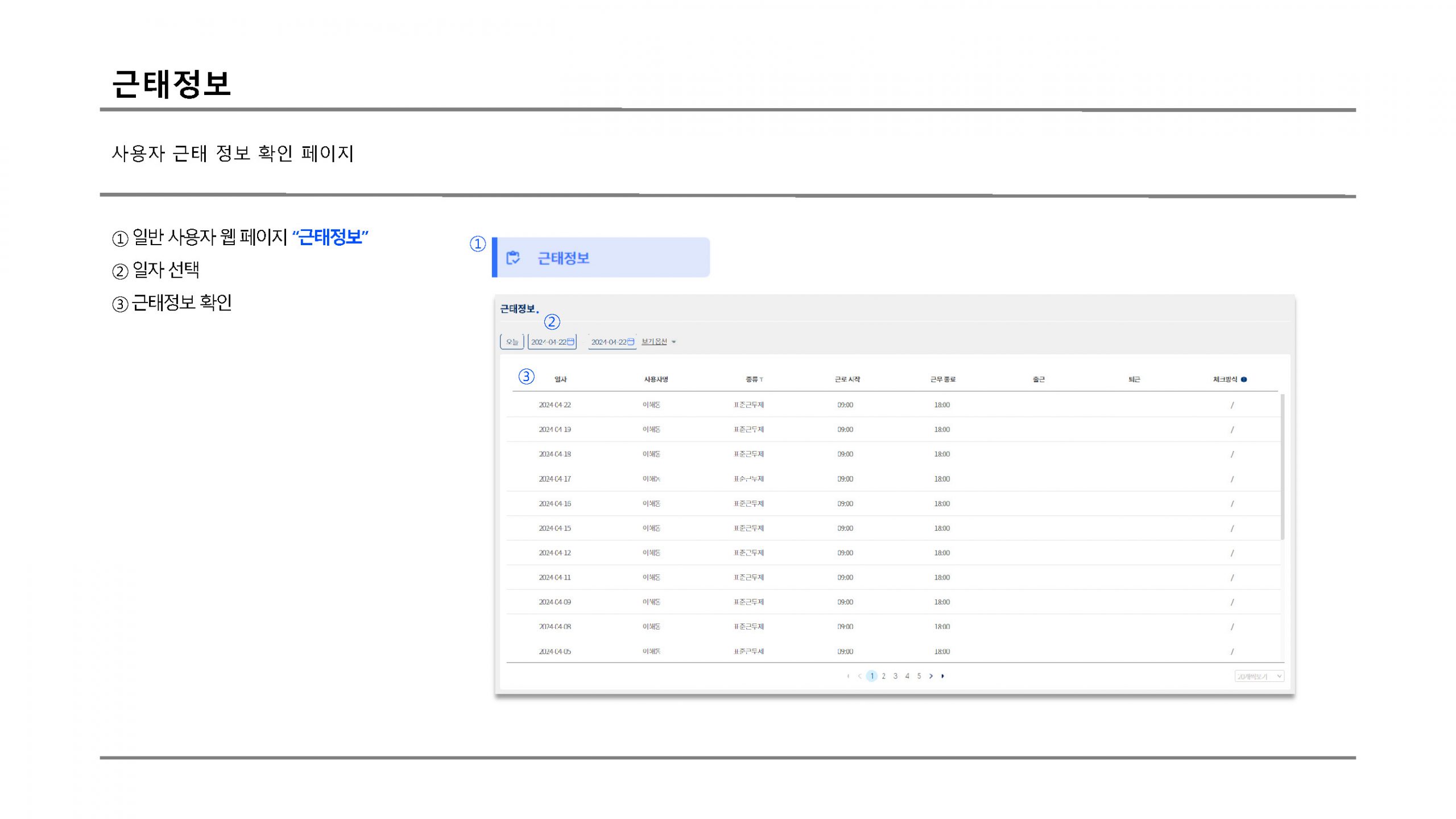Click the 근무 종료 column header
Screen dimensions: 1456x819
pyautogui.click(x=943, y=379)
